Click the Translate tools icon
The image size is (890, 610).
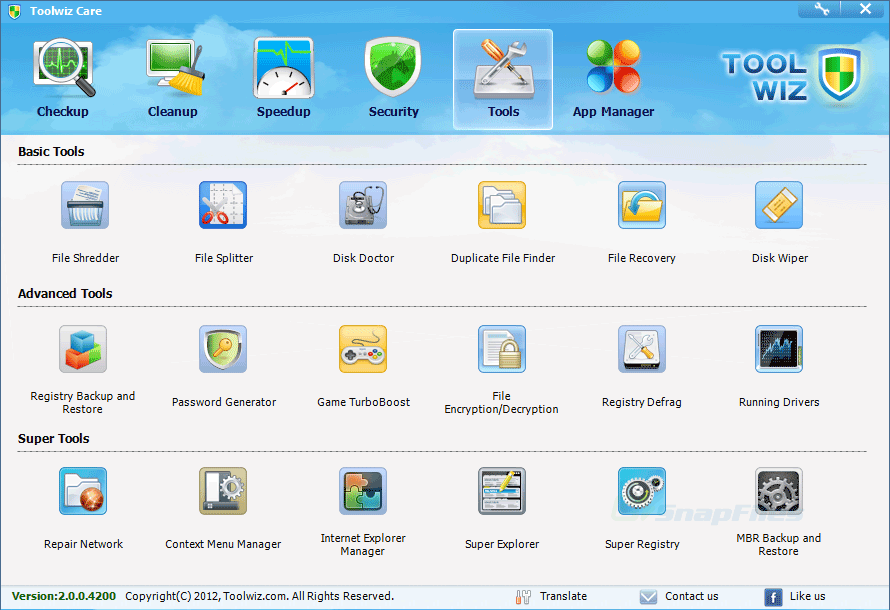[x=523, y=596]
